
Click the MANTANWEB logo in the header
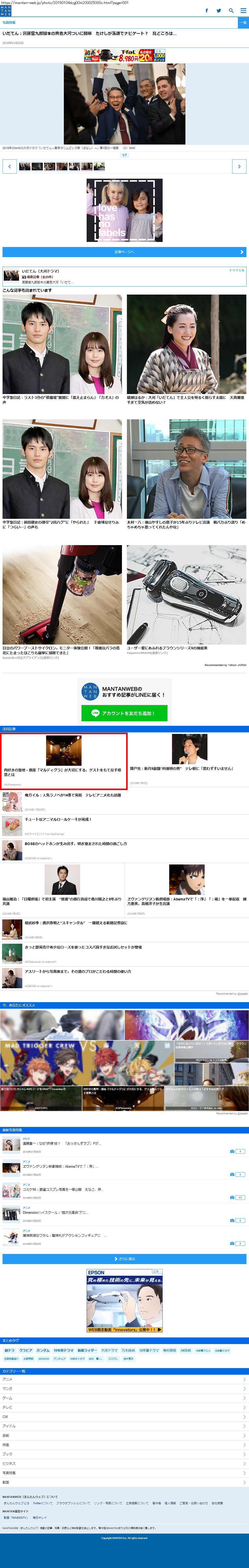point(6,10)
